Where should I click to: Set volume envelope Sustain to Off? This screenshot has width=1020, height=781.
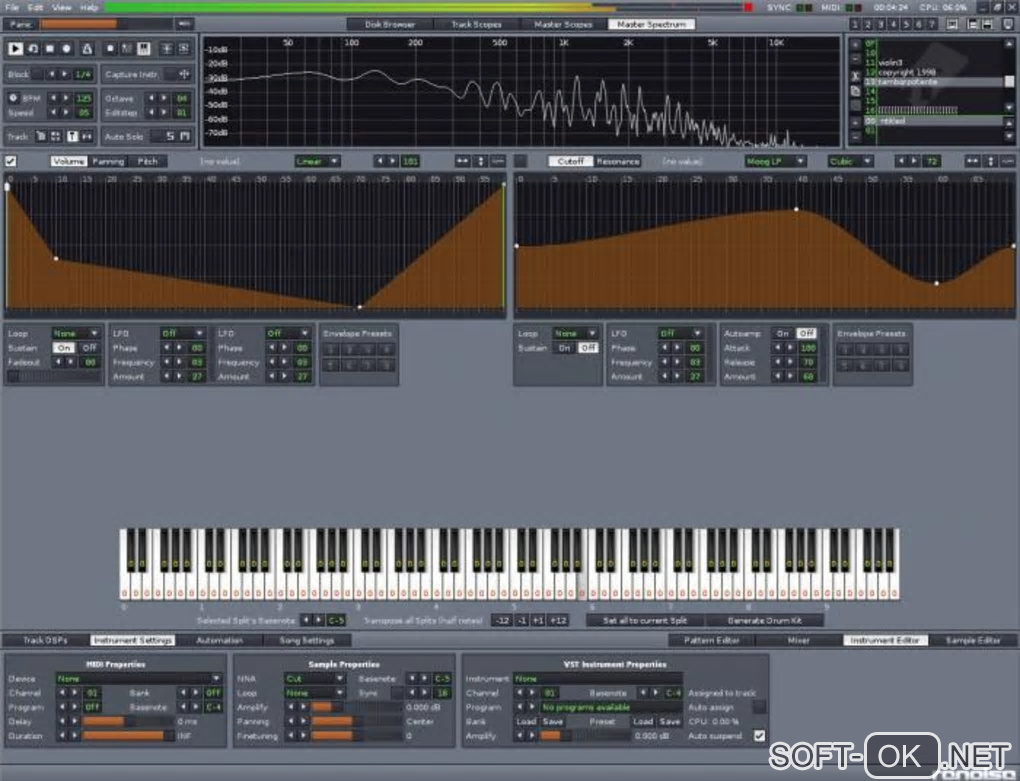[88, 348]
